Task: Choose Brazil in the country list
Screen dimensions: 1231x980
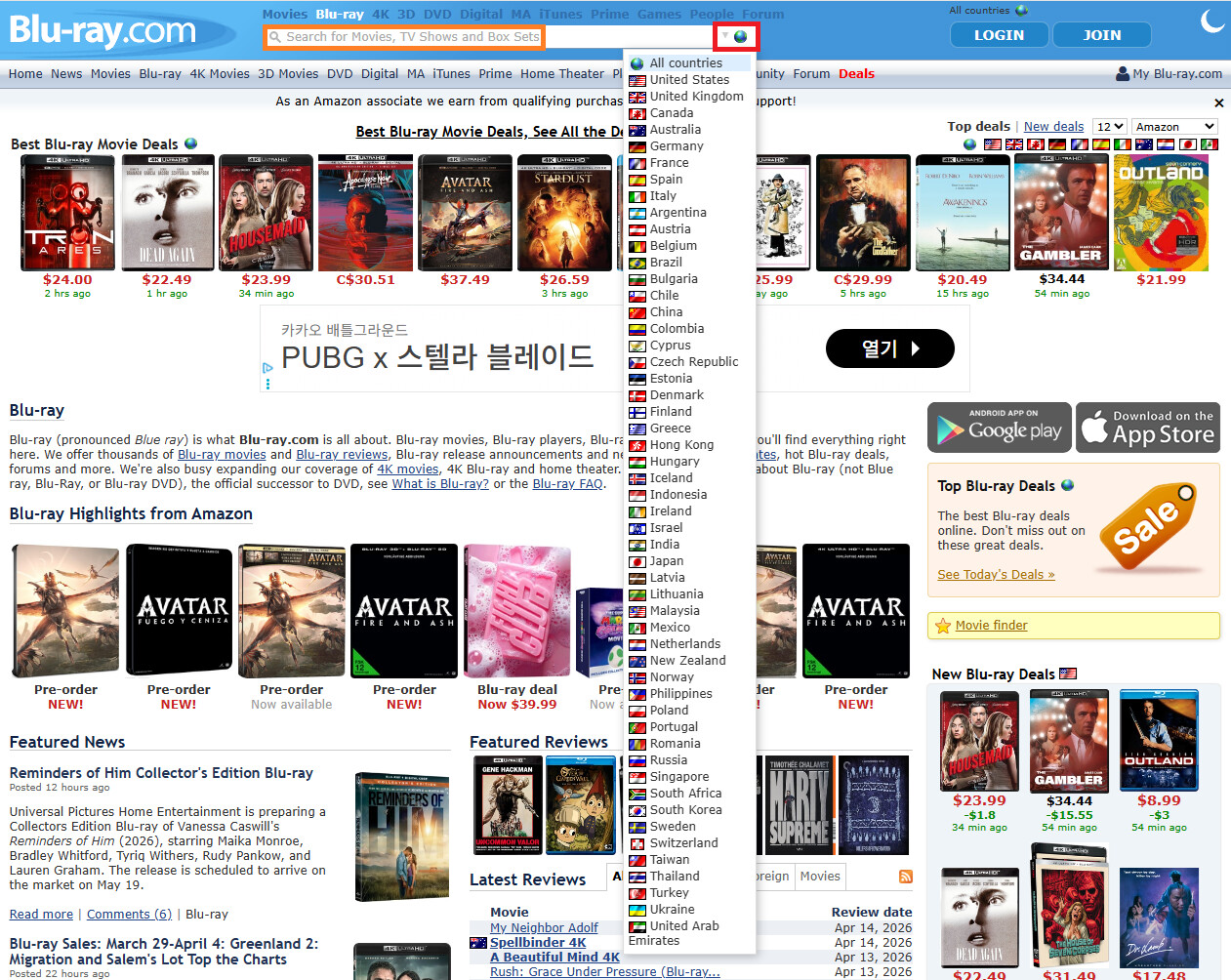Action: (x=689, y=262)
